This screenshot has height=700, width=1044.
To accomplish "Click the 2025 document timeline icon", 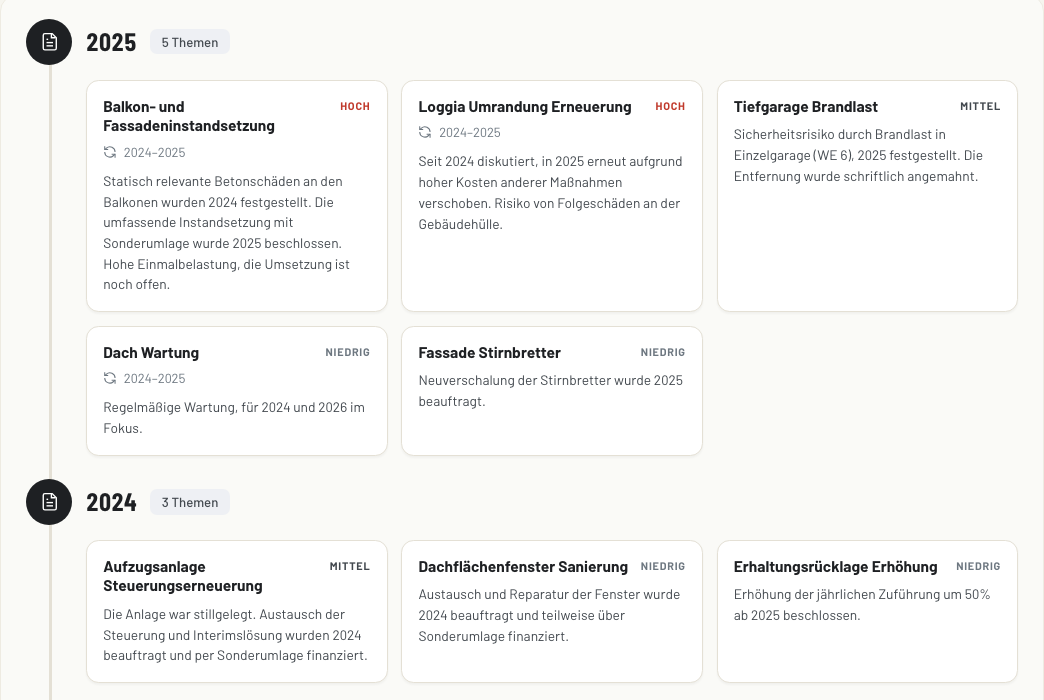I will [x=49, y=42].
